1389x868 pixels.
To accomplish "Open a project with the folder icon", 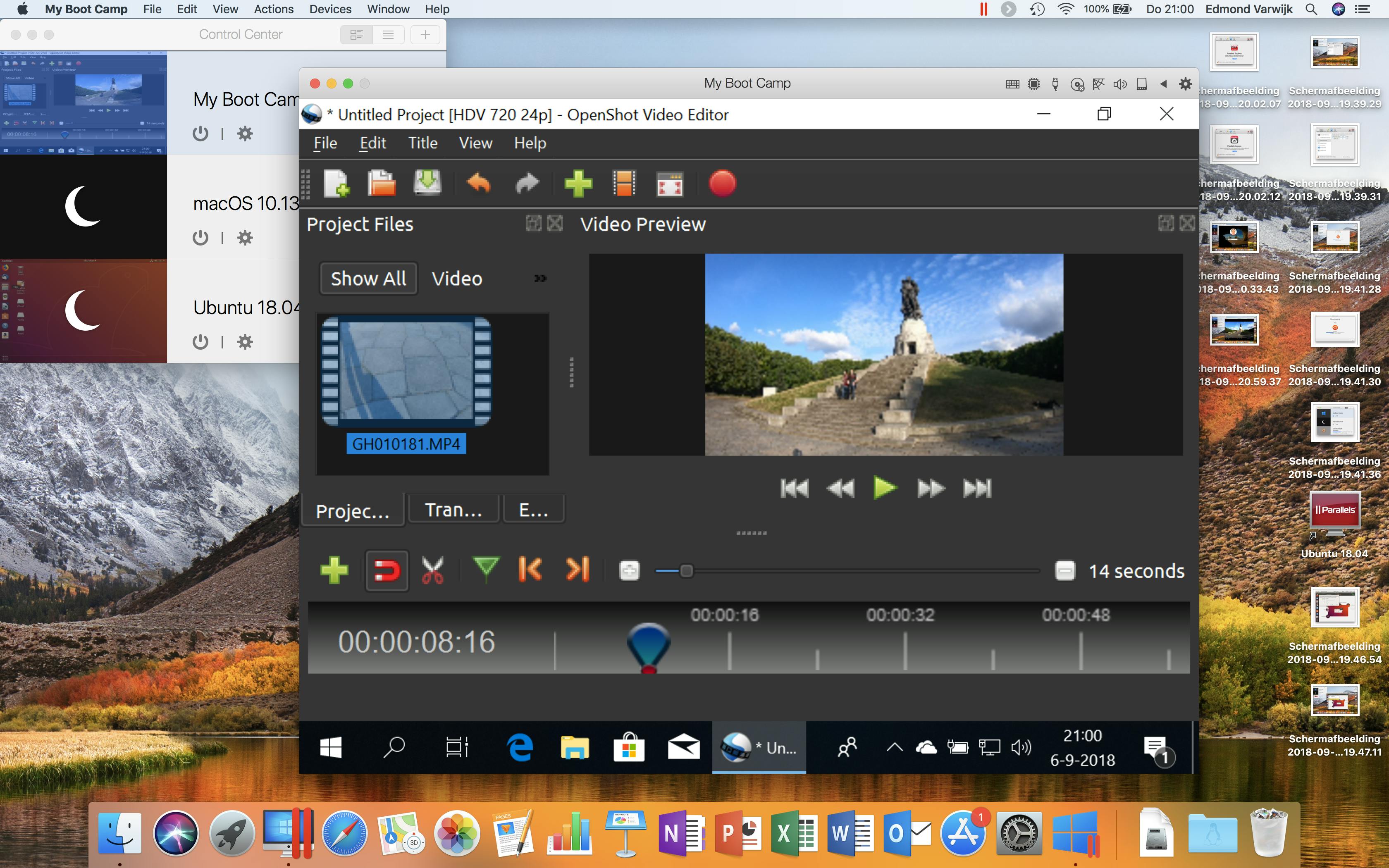I will [x=381, y=184].
